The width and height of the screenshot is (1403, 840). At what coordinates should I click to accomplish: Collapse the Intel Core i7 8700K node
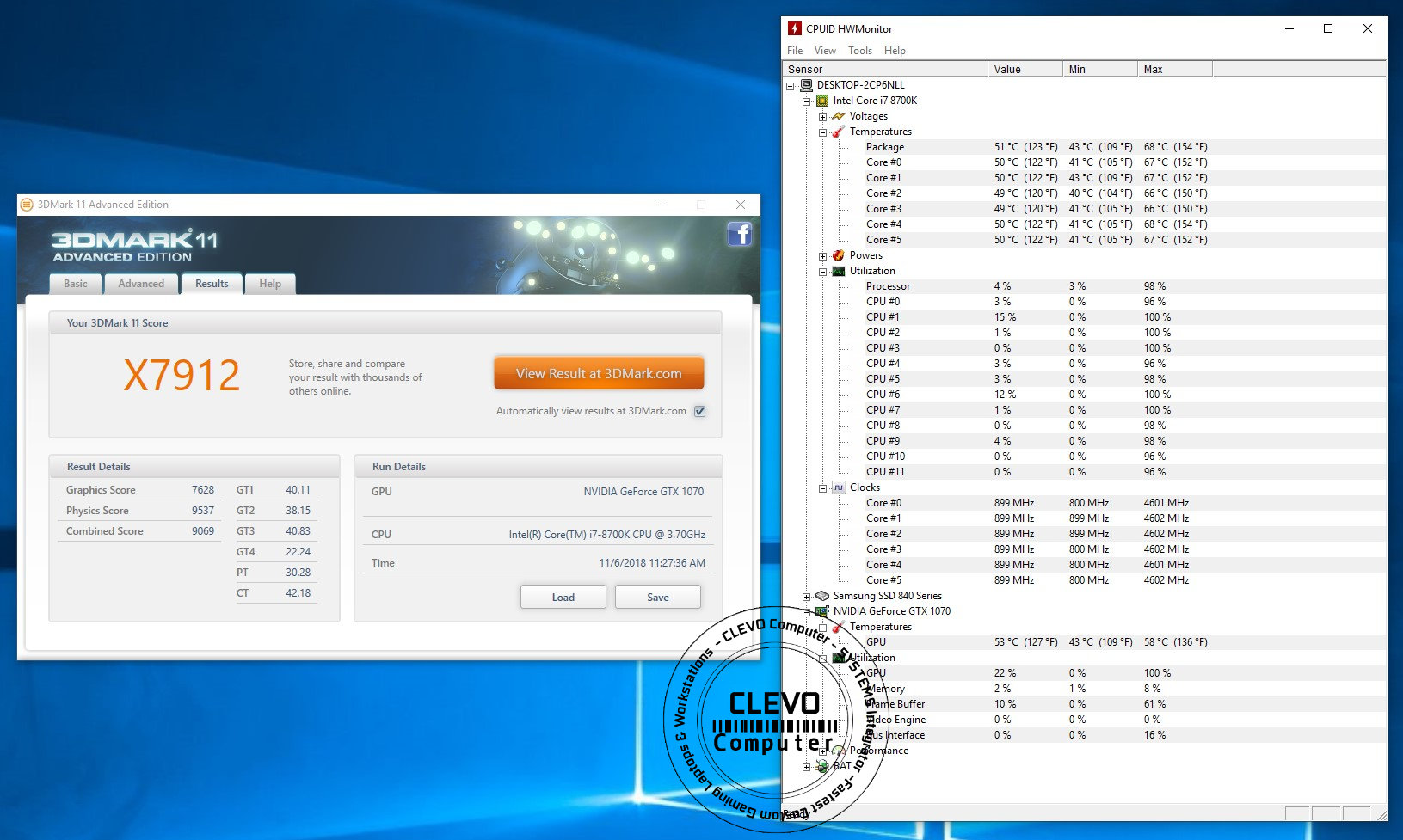[x=807, y=101]
